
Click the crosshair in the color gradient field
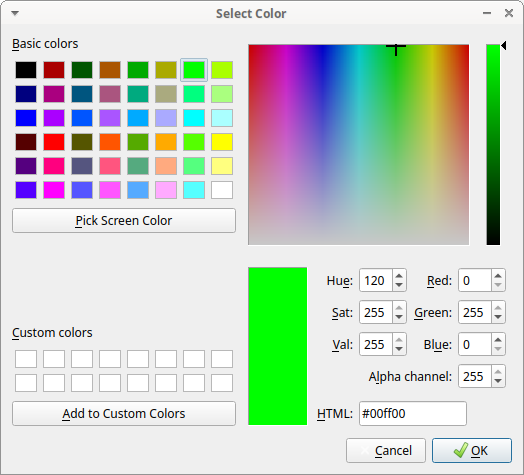tap(396, 46)
